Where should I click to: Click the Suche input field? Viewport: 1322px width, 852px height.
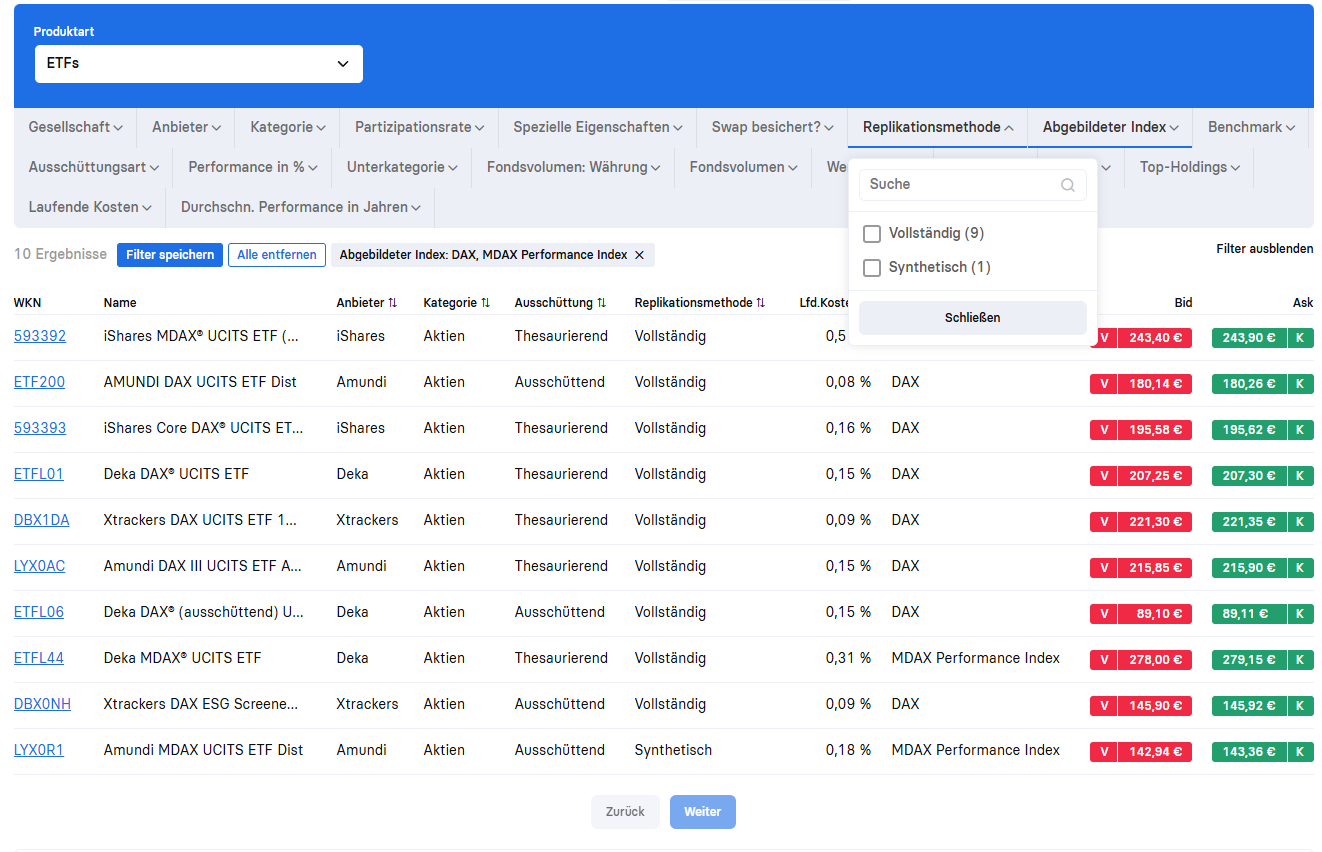click(955, 185)
